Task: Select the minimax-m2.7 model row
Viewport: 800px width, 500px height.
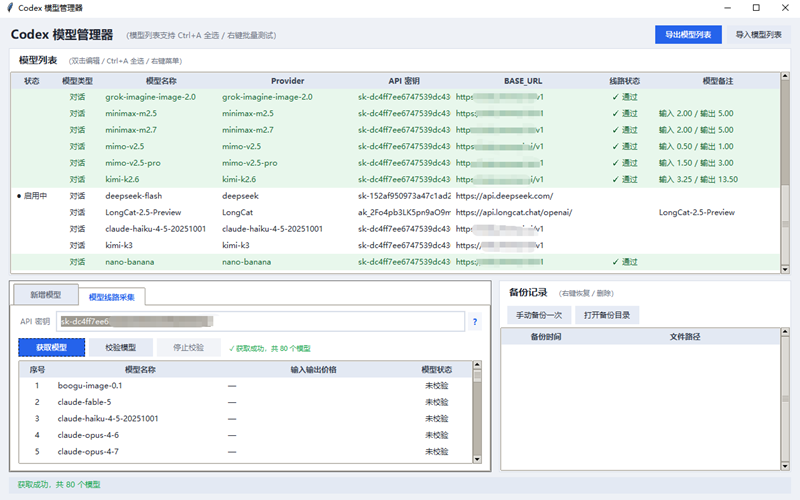Action: pos(395,130)
